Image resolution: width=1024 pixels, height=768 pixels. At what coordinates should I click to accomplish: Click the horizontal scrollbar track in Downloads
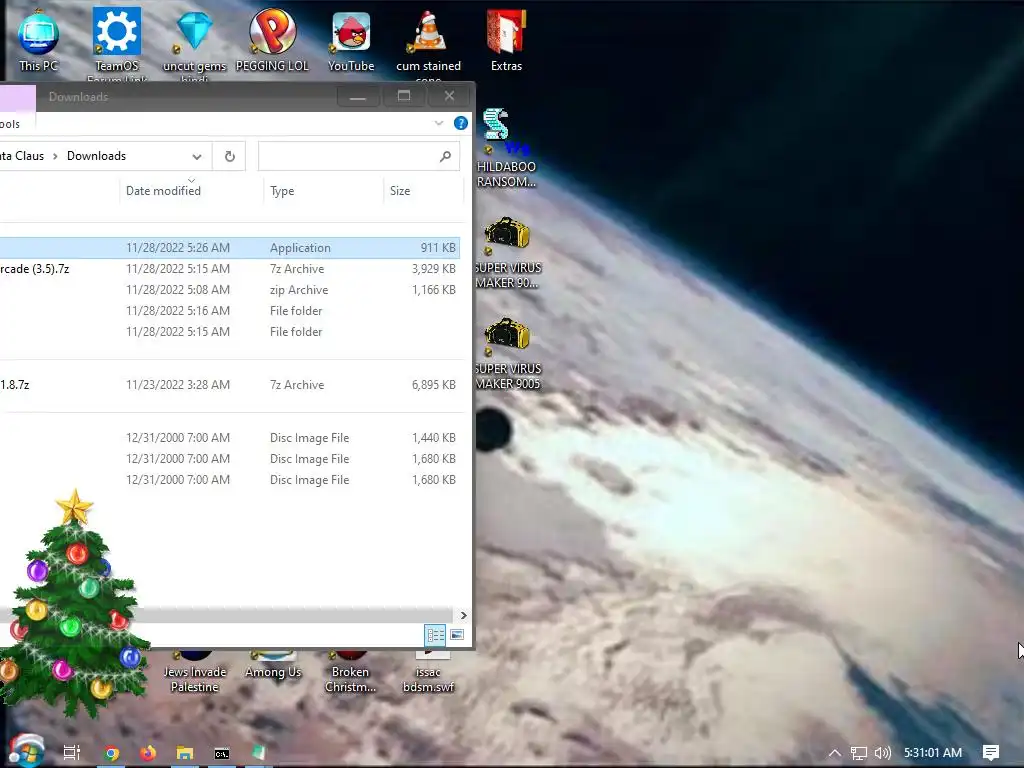(226, 615)
